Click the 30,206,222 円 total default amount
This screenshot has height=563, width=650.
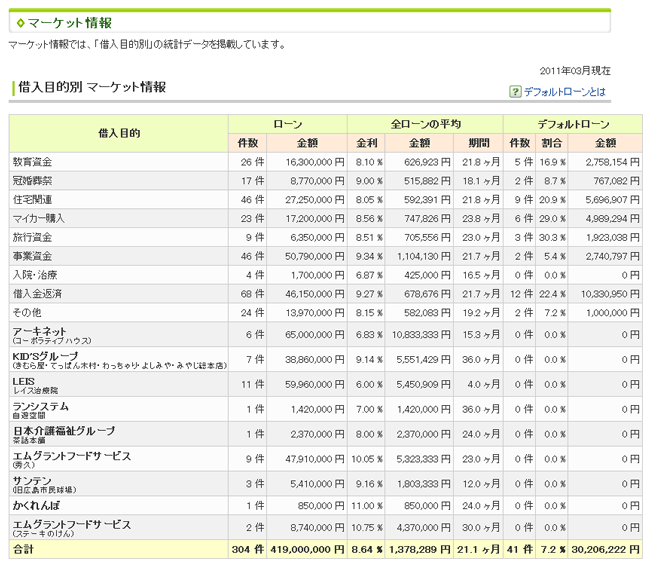(x=606, y=550)
